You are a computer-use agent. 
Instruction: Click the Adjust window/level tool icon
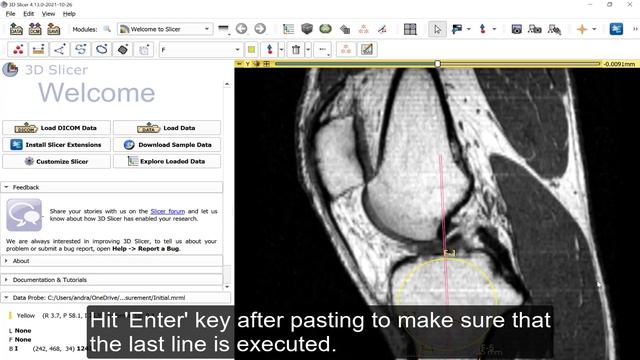click(457, 29)
